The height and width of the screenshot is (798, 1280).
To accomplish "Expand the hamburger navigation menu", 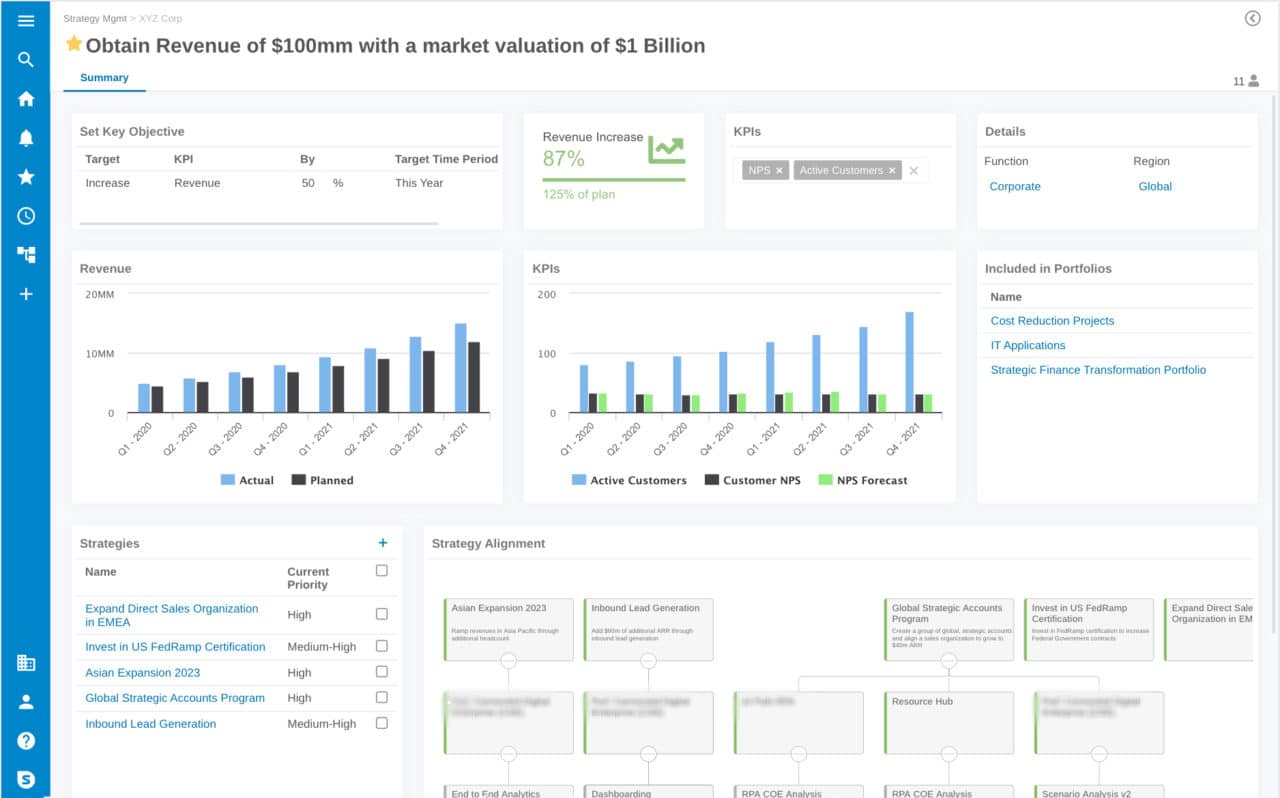I will pyautogui.click(x=26, y=20).
